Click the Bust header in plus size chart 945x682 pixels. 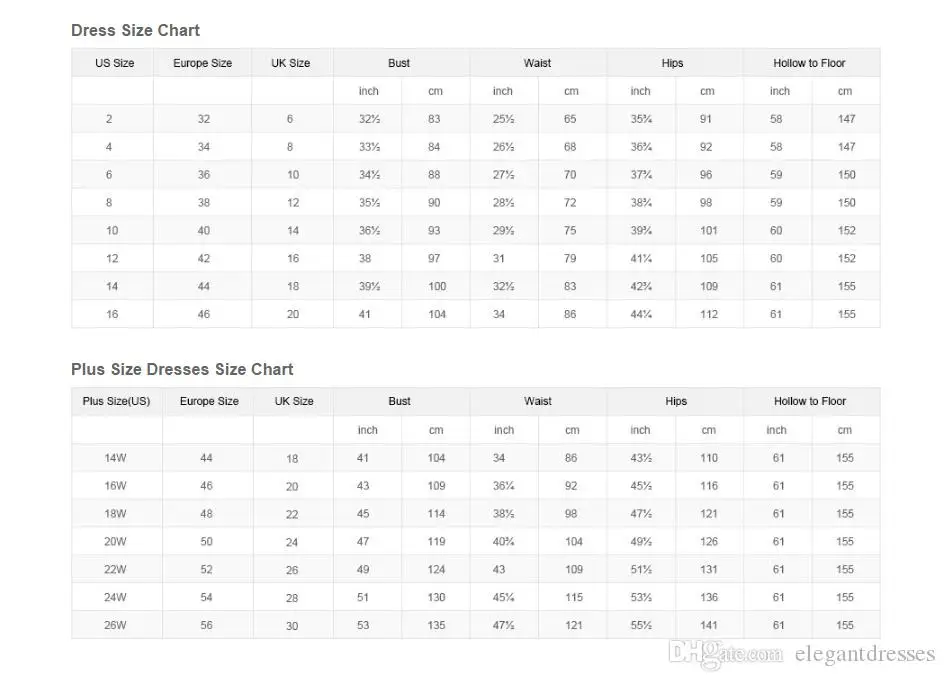pos(399,401)
